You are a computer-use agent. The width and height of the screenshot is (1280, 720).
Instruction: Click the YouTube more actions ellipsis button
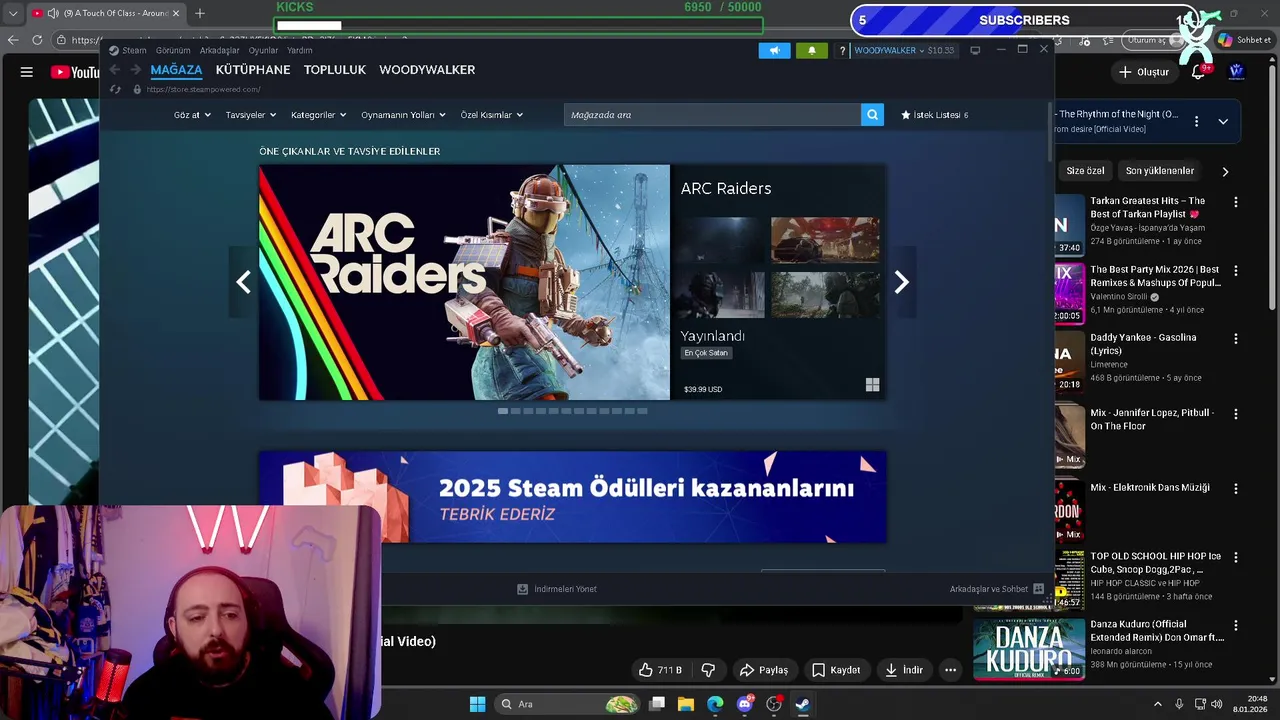(950, 670)
